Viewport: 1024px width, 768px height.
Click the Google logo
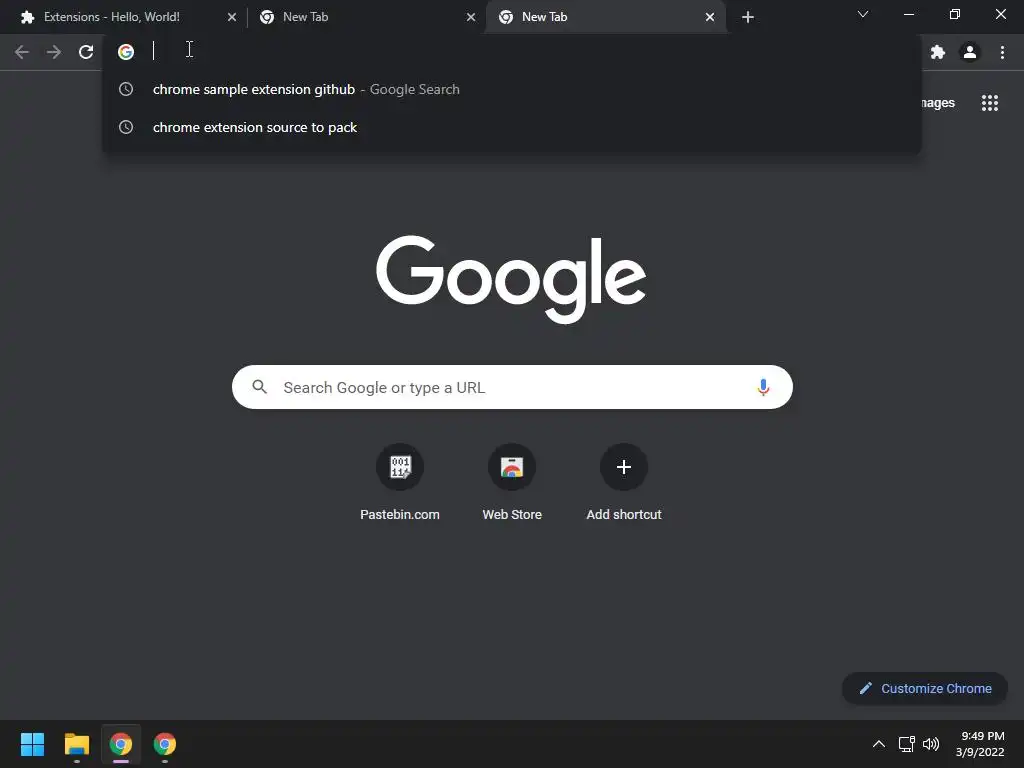511,278
